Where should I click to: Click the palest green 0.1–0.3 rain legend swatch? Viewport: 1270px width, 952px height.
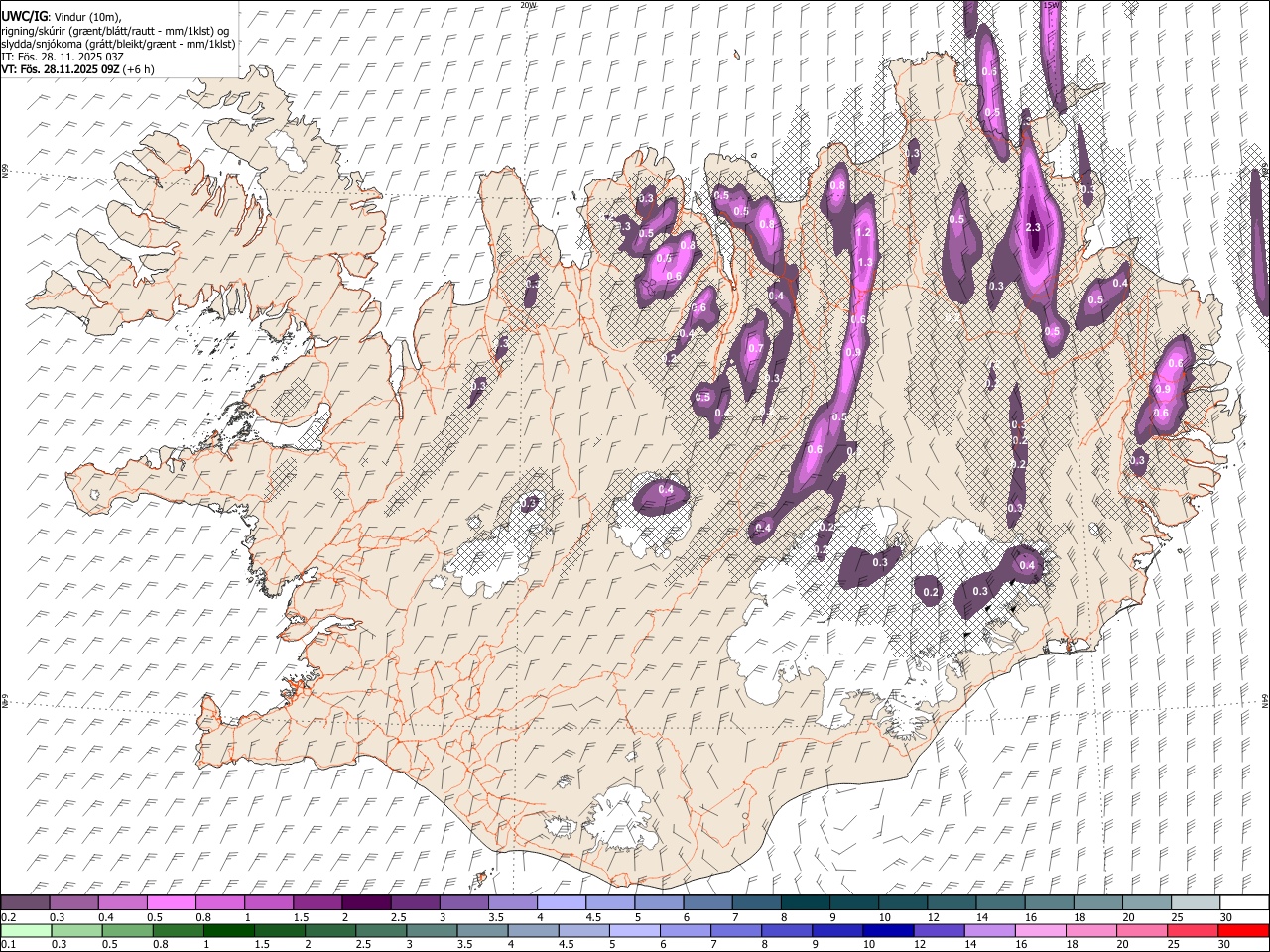tap(26, 930)
